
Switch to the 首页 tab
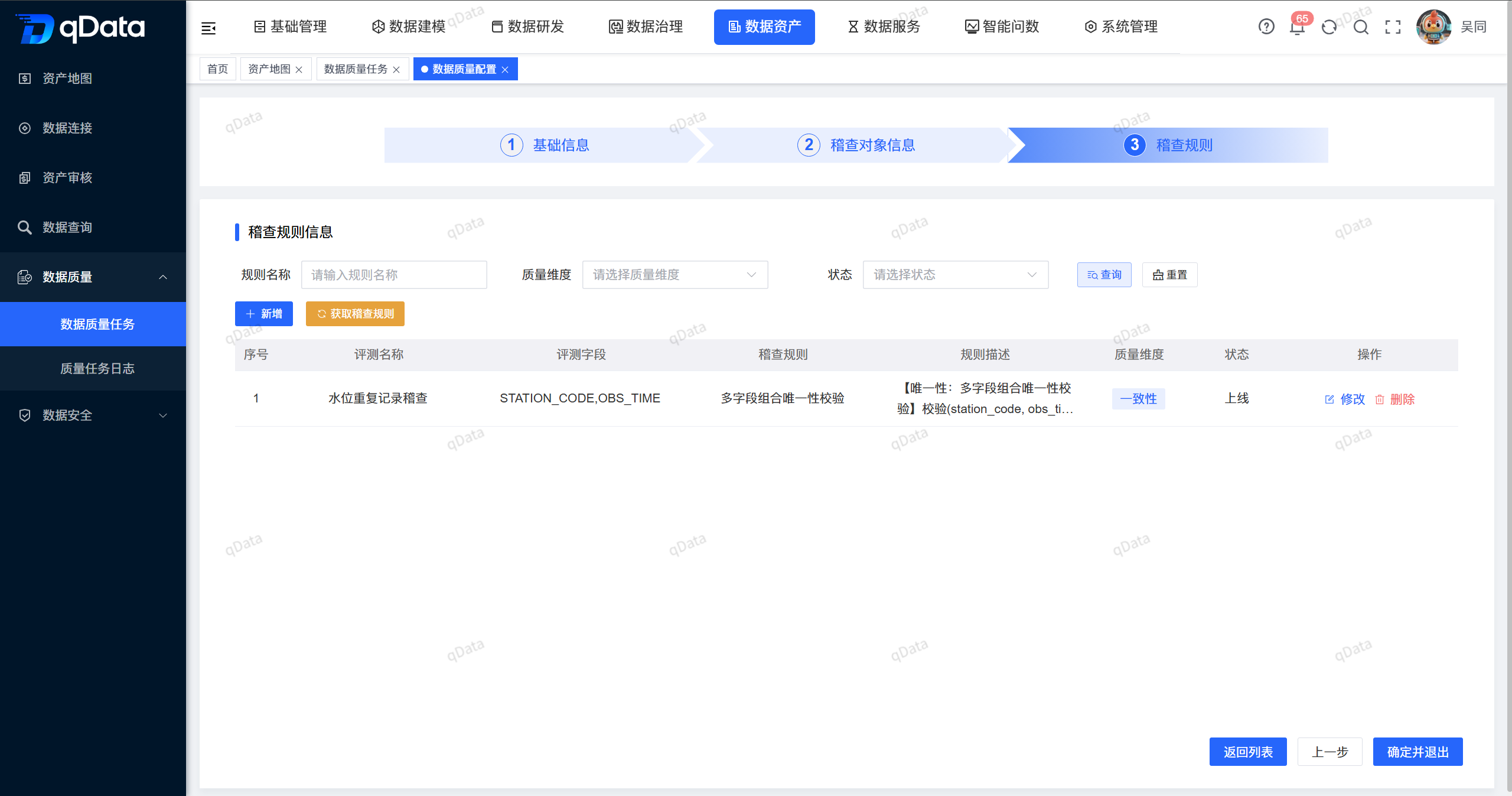(x=218, y=69)
